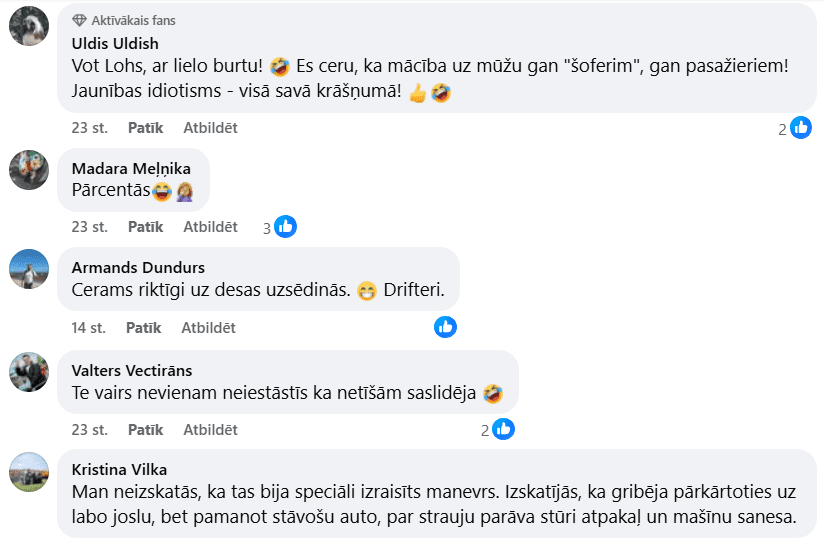Click the 14 st. timestamp link

click(x=89, y=327)
